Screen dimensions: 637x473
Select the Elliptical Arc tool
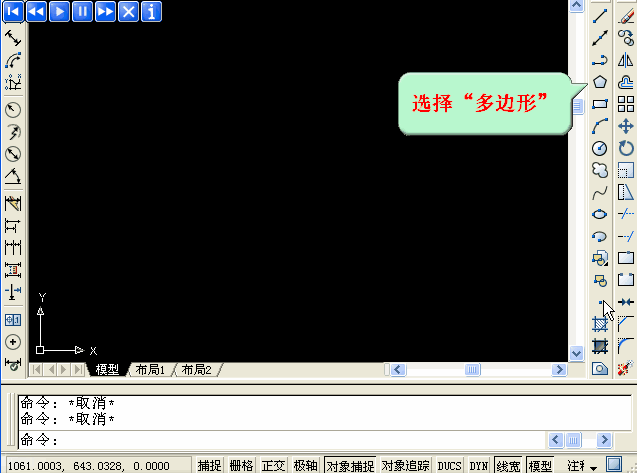point(600,236)
